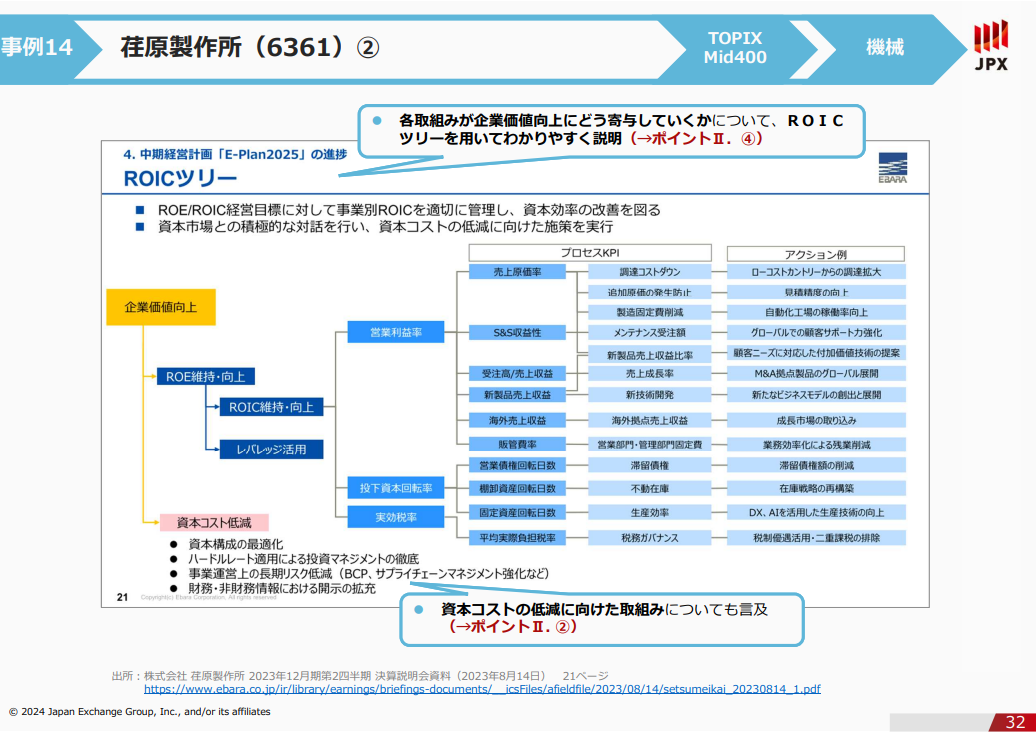Click 在庫戦略の再構築 action cell

click(816, 488)
